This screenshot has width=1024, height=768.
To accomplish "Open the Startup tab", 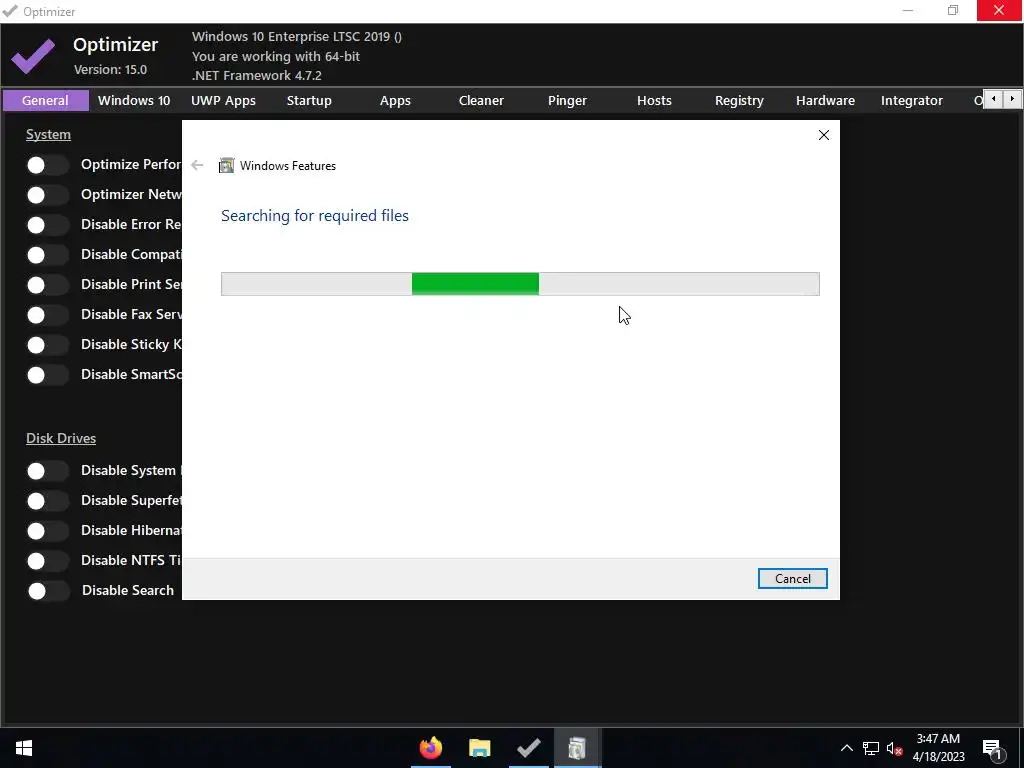I will coord(309,101).
